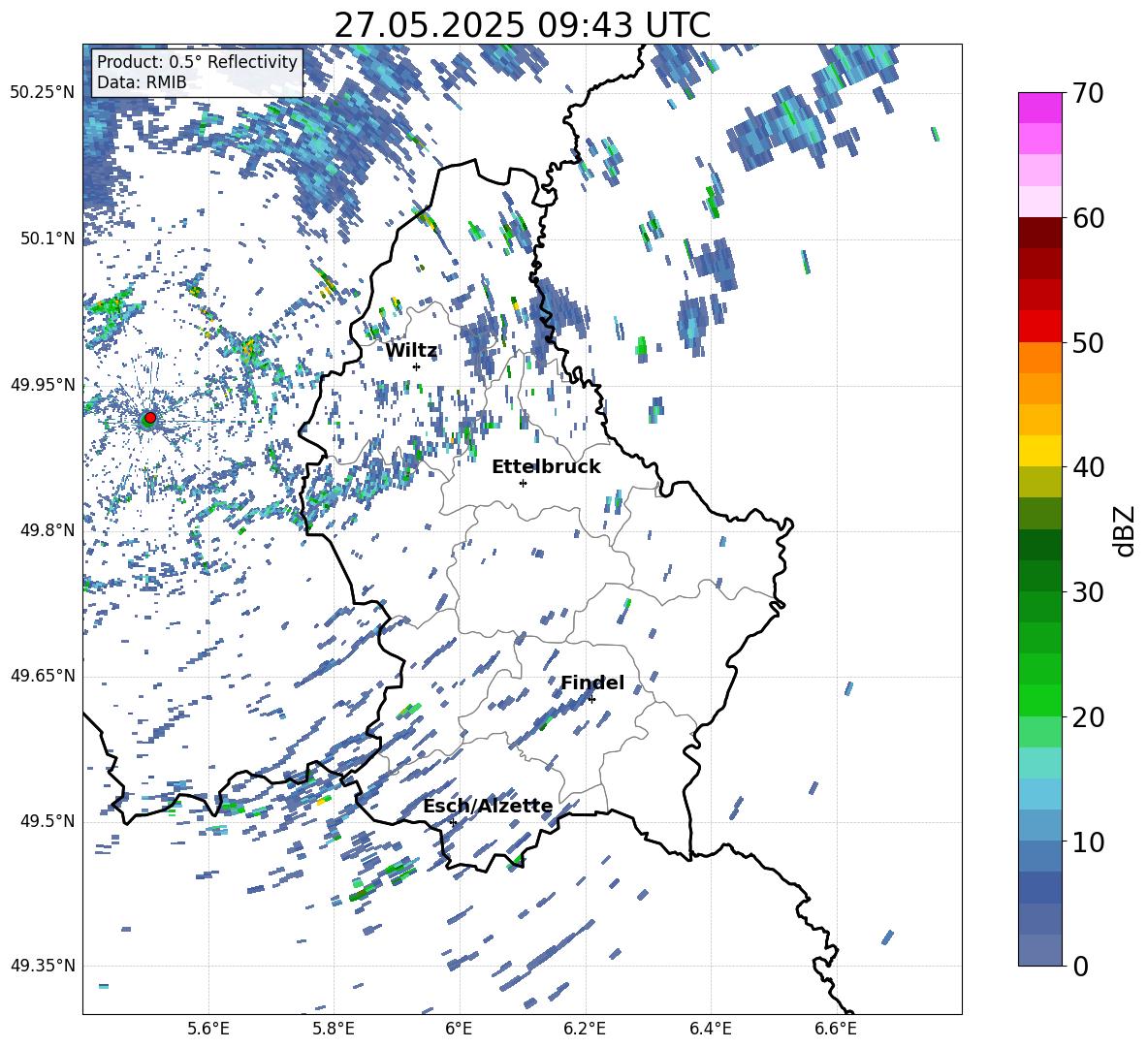Screen dimensions: 1148x1048
Task: Click the Findel city label
Action: click(592, 683)
